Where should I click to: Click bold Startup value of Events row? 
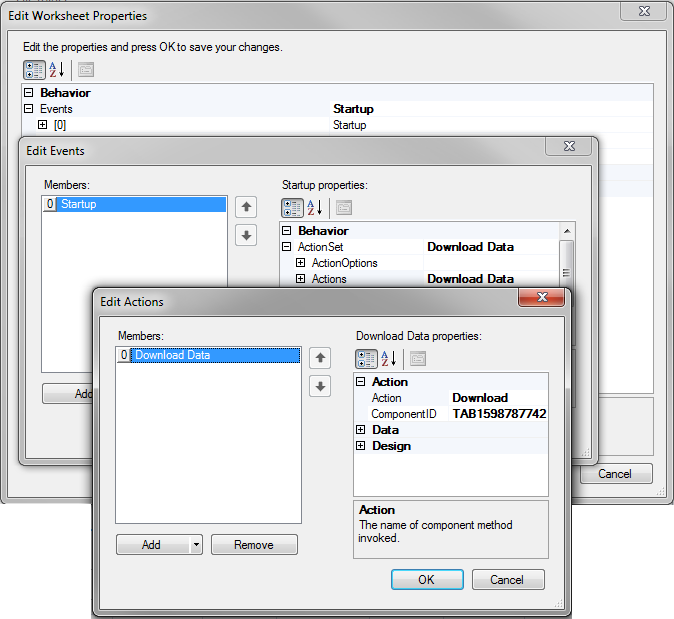[x=353, y=109]
